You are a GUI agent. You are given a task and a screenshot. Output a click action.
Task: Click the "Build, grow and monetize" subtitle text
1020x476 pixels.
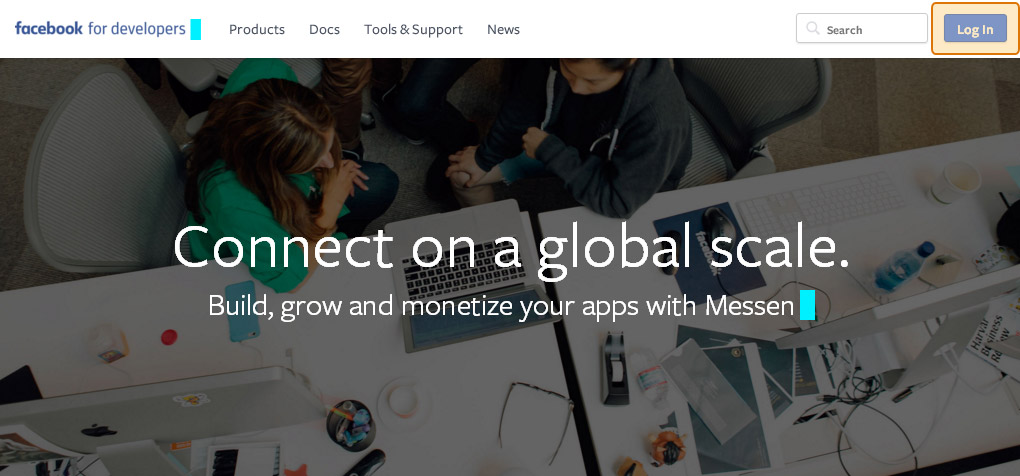coord(501,306)
